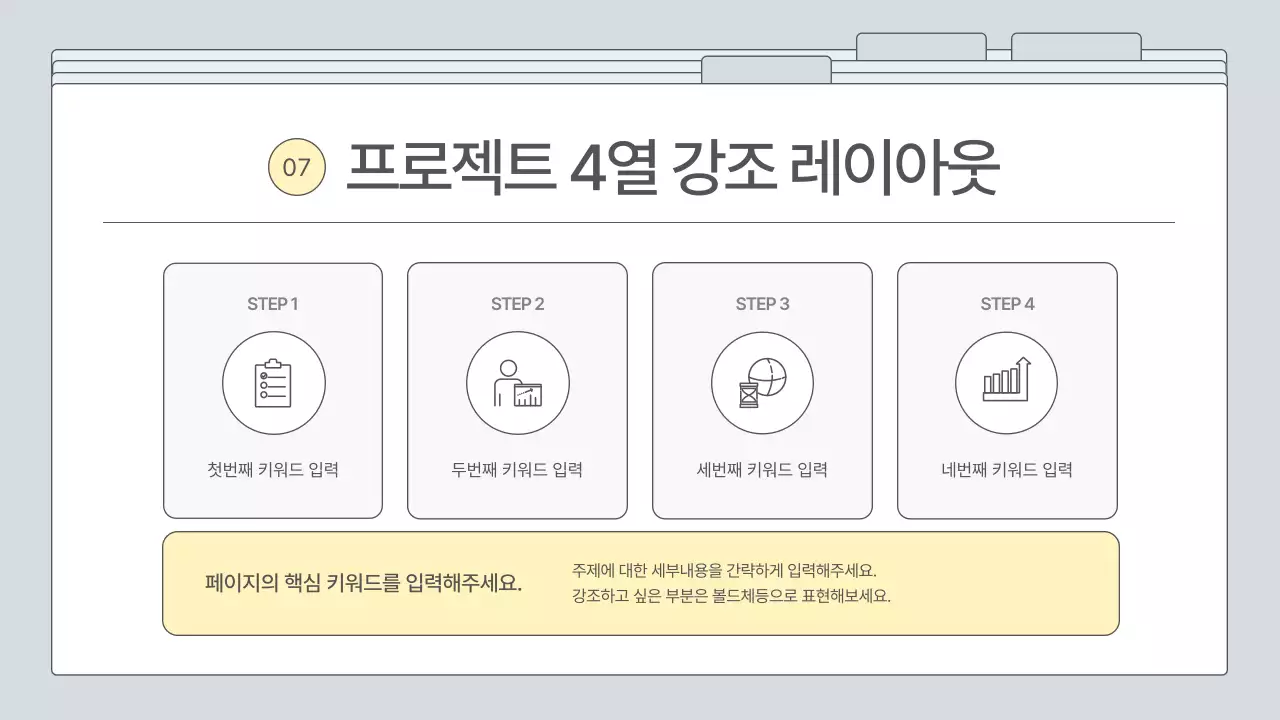Open the center folder tab above the page
1280x720 pixels.
[x=766, y=68]
